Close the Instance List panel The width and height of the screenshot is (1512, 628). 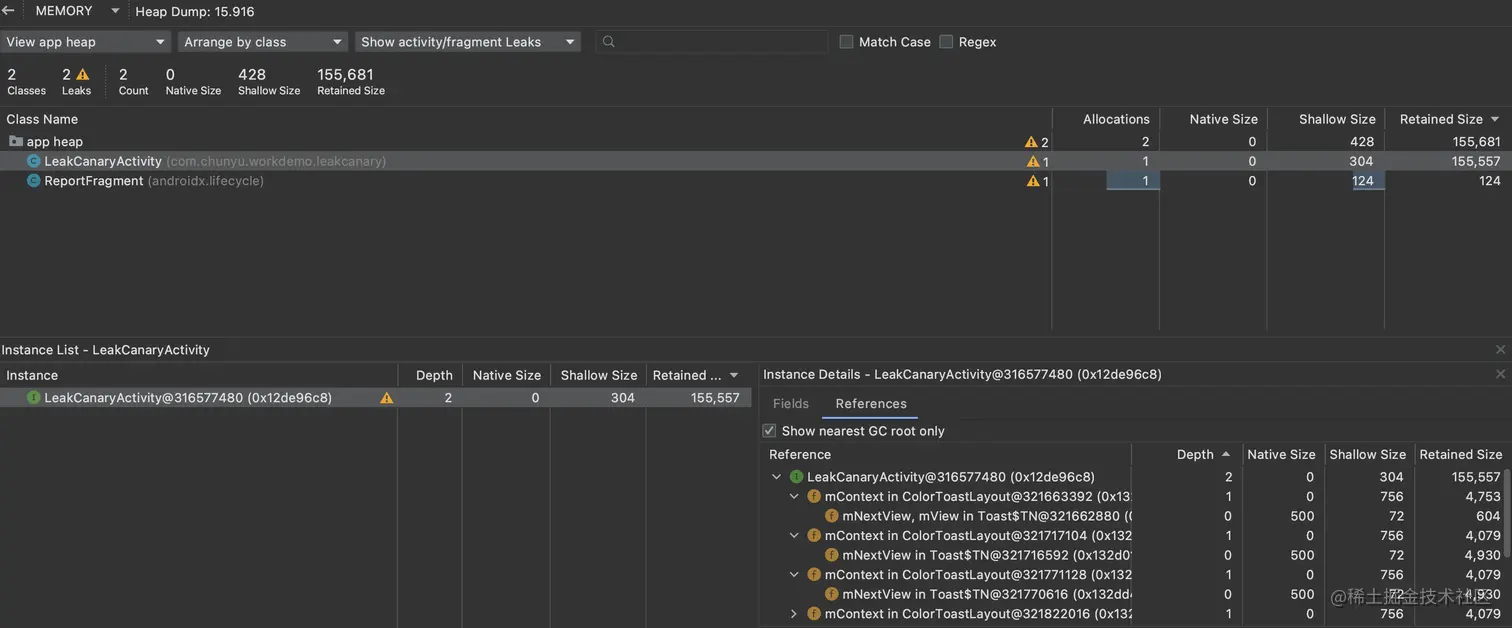(x=1500, y=350)
